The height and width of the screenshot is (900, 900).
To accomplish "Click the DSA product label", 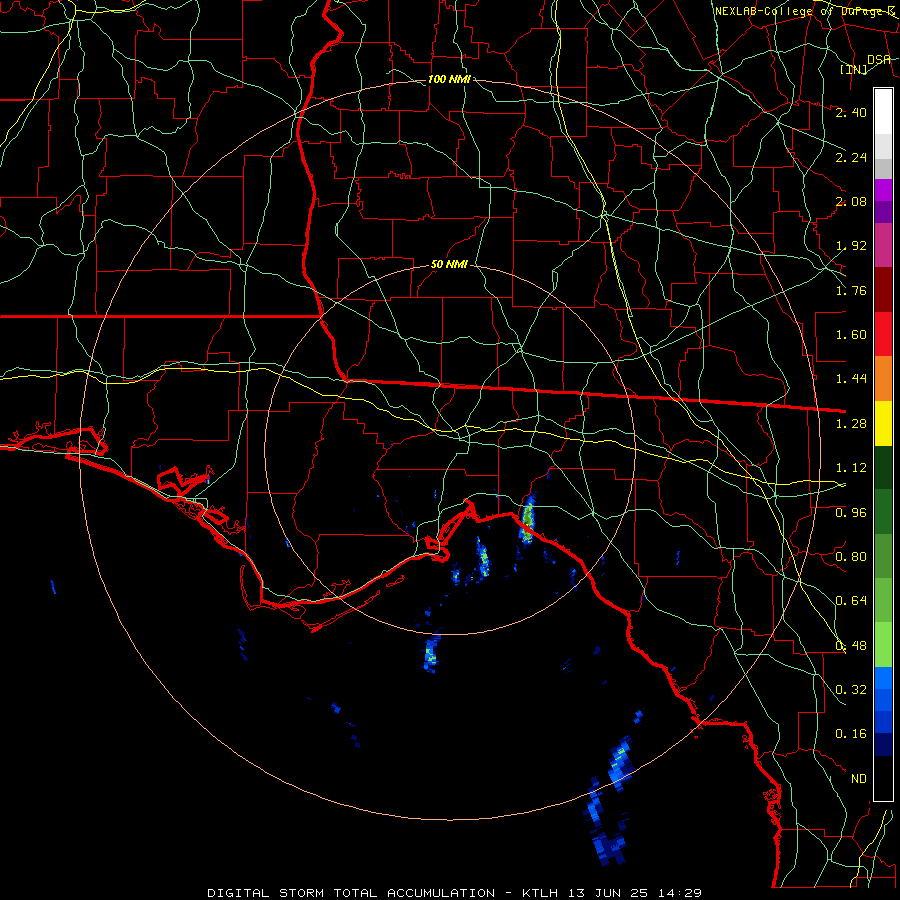I will tap(879, 59).
